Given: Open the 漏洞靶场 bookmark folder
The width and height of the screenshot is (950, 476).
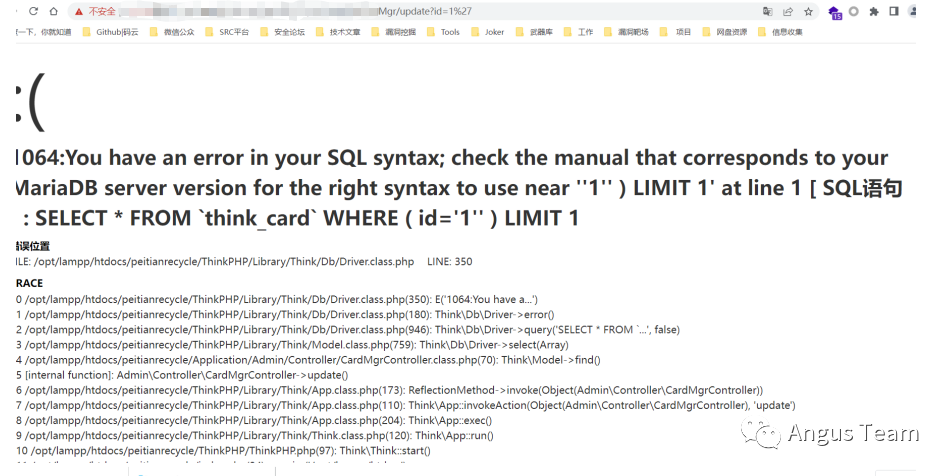Looking at the screenshot, I should click(626, 32).
